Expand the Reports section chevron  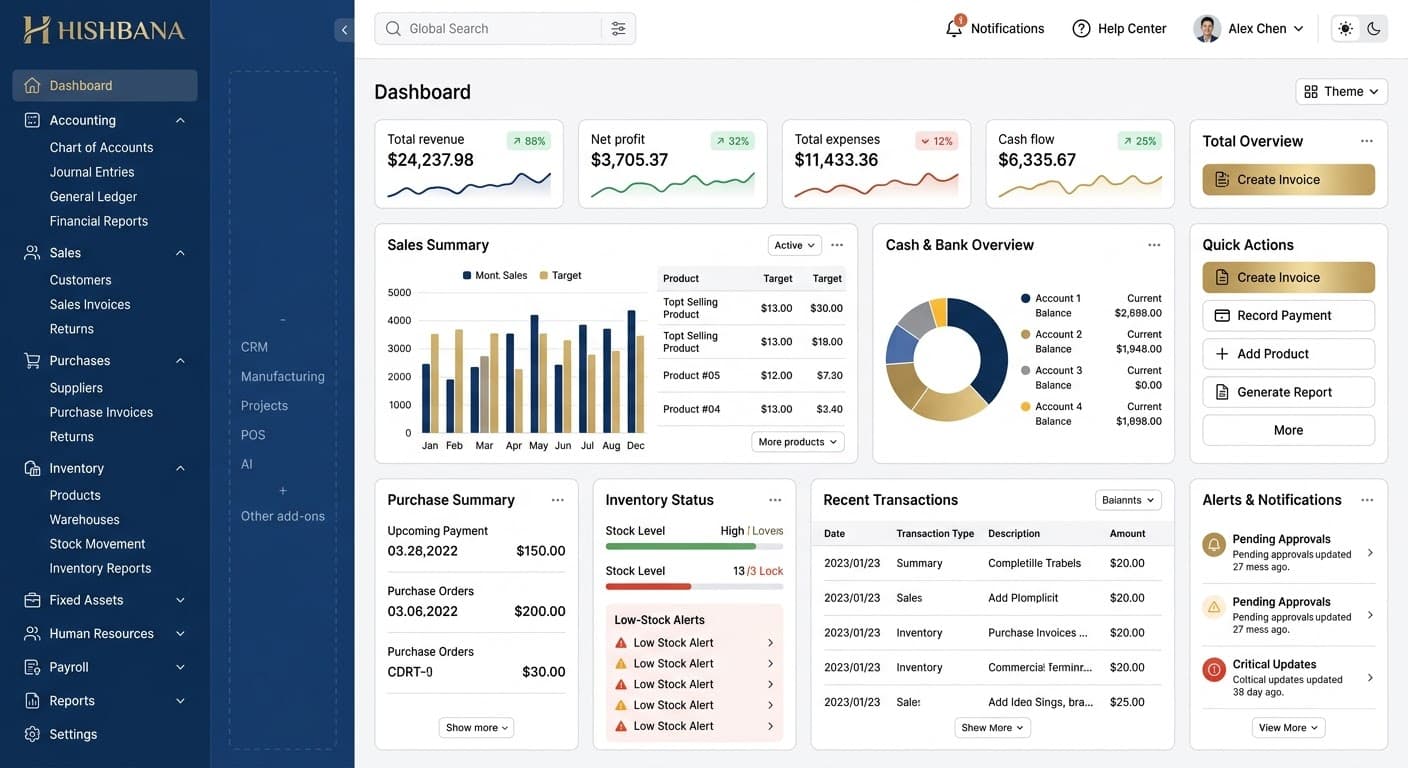180,701
